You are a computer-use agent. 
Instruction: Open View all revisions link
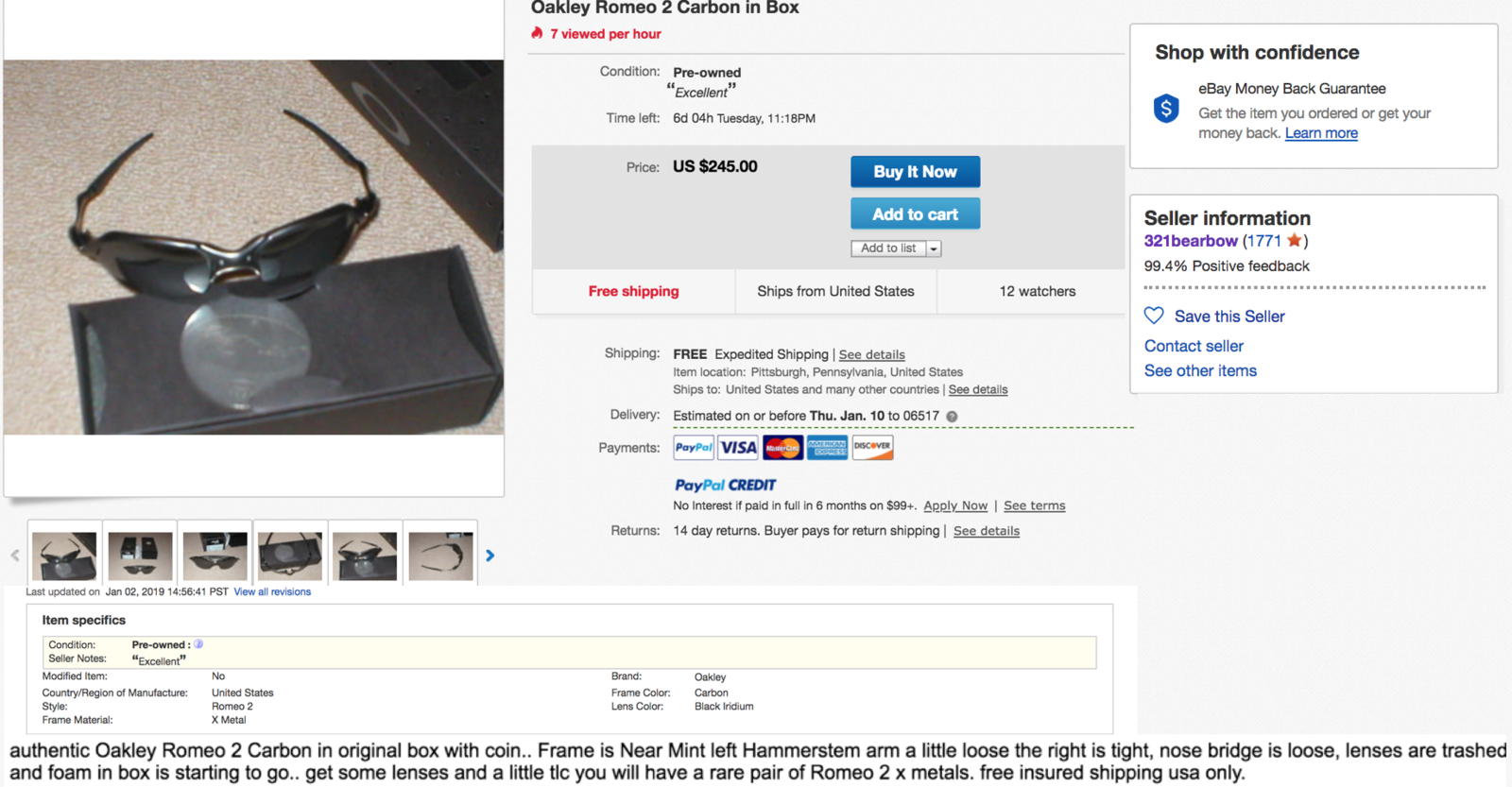[x=272, y=592]
